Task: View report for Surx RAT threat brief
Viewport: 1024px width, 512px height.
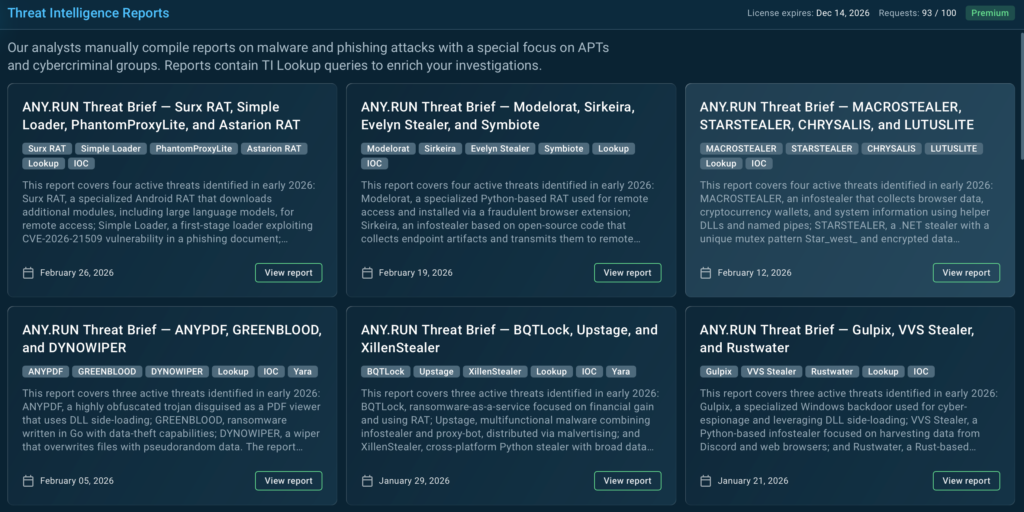Action: pyautogui.click(x=288, y=273)
